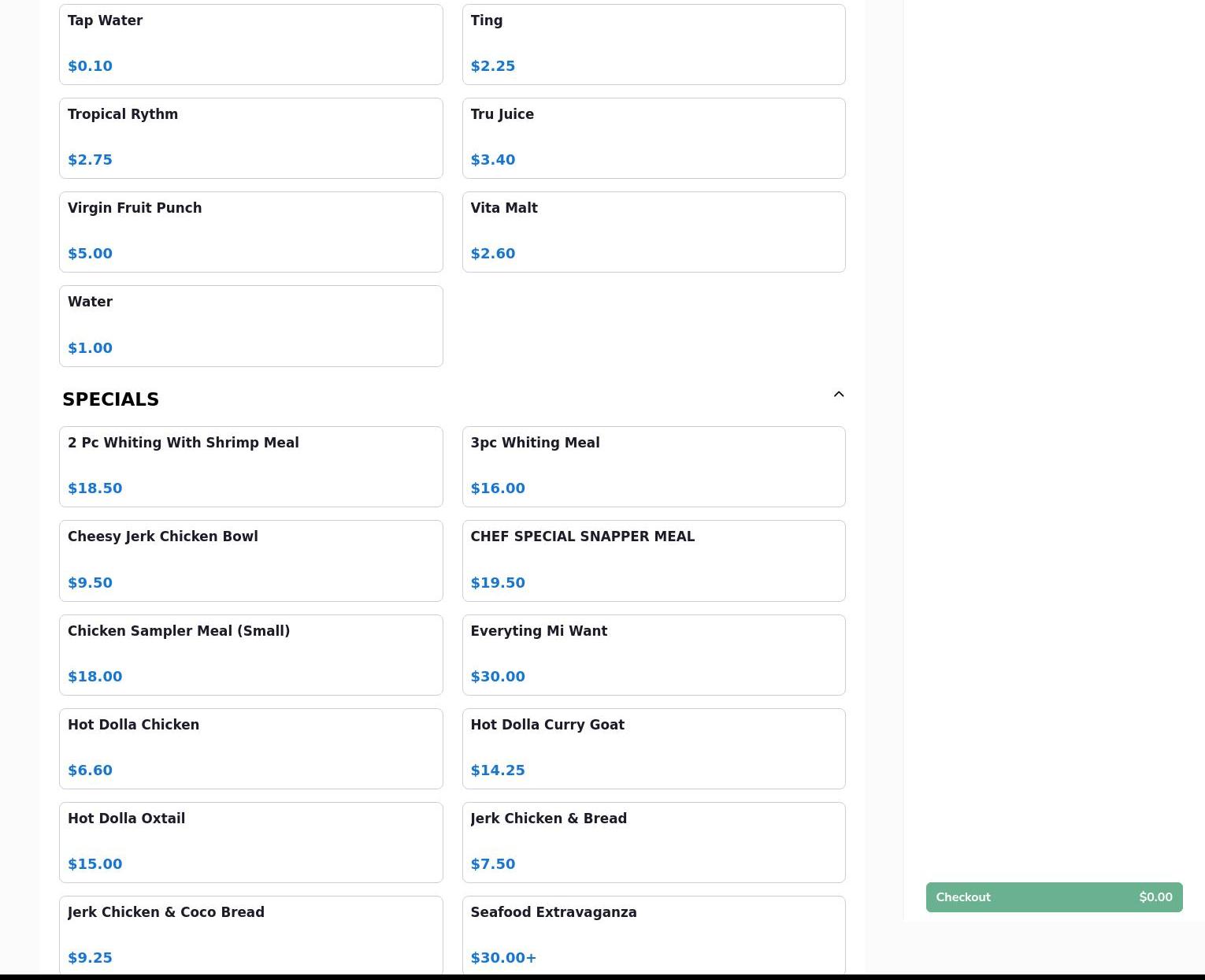Screen dimensions: 1205x980
Task: Click the $19.50 snapper meal price
Action: click(x=498, y=583)
